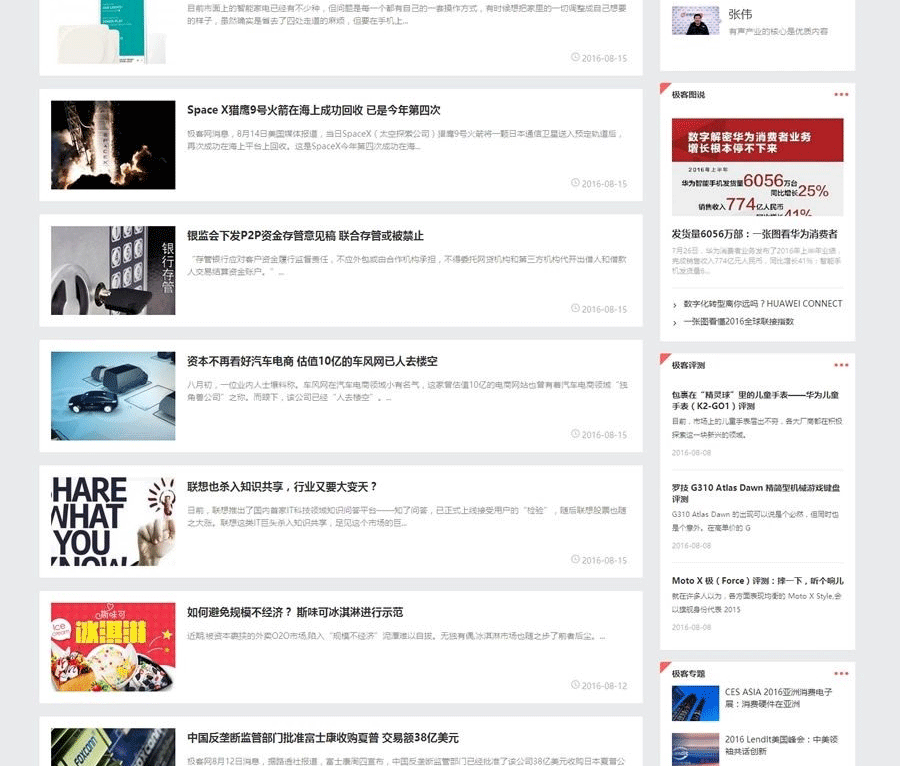The height and width of the screenshot is (766, 900).
Task: Click 有声产业的核心是优质内容 author tagline
Action: (778, 32)
